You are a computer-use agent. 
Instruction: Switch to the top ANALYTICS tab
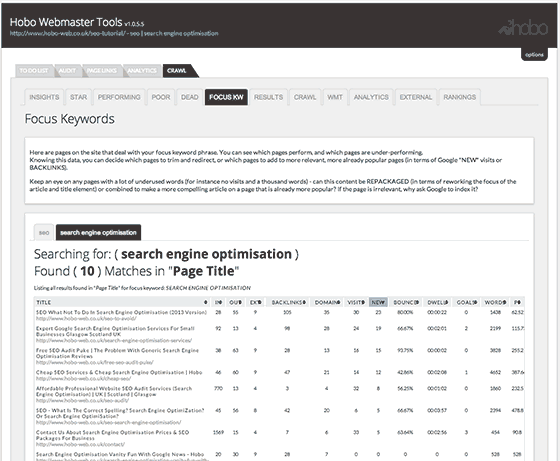[142, 71]
